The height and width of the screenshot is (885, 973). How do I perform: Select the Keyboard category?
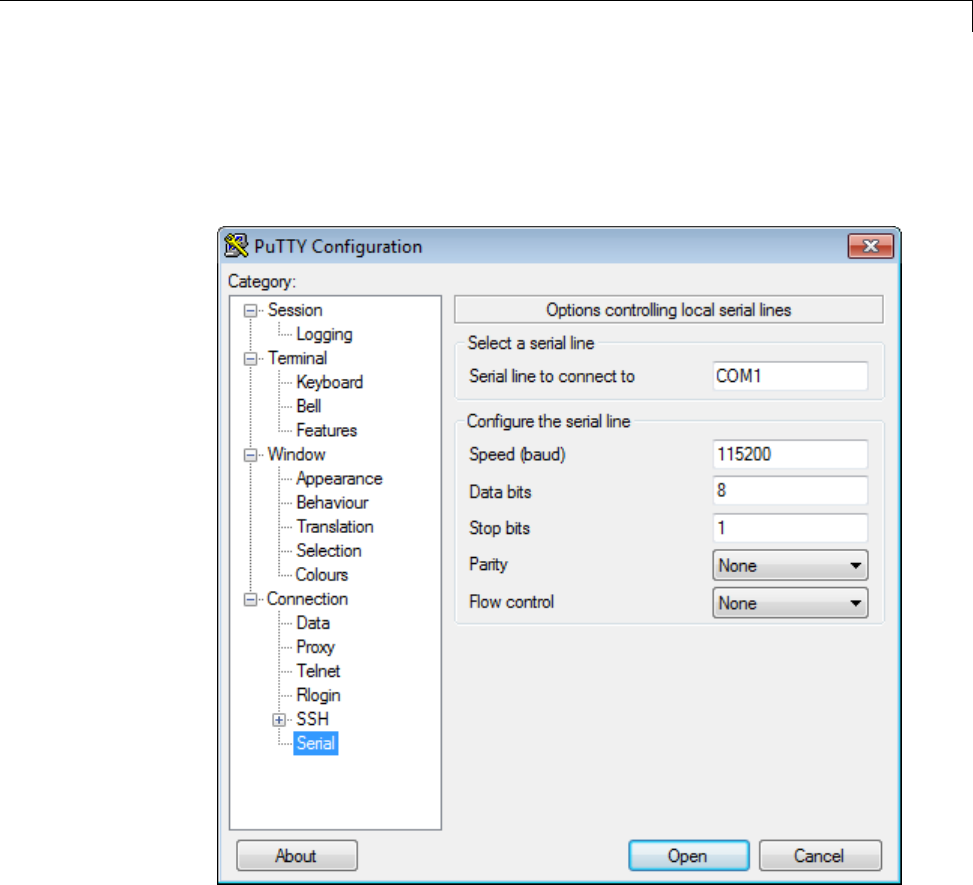point(330,382)
